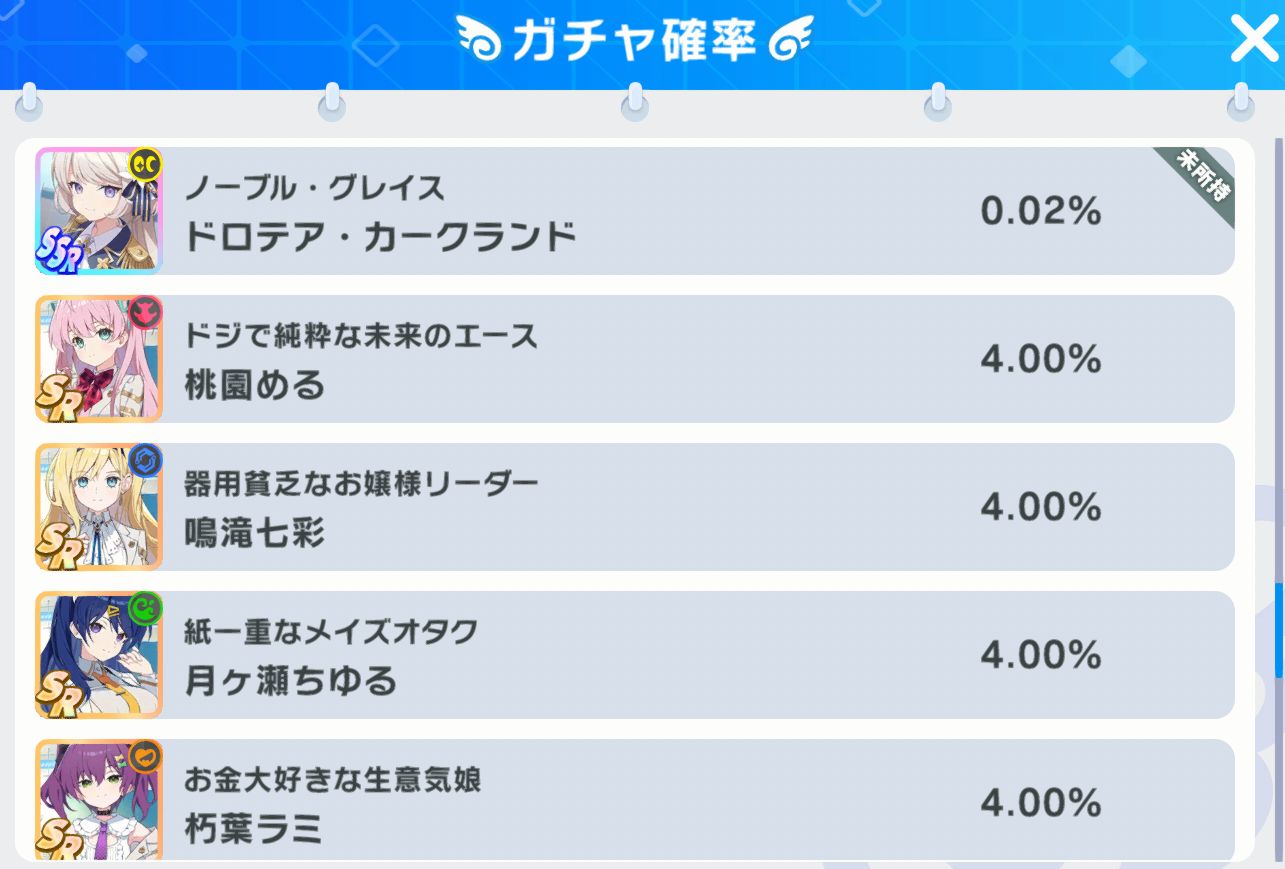This screenshot has width=1285, height=869.
Task: Click ドロテア・カークランド SSR character portrait
Action: [99, 211]
